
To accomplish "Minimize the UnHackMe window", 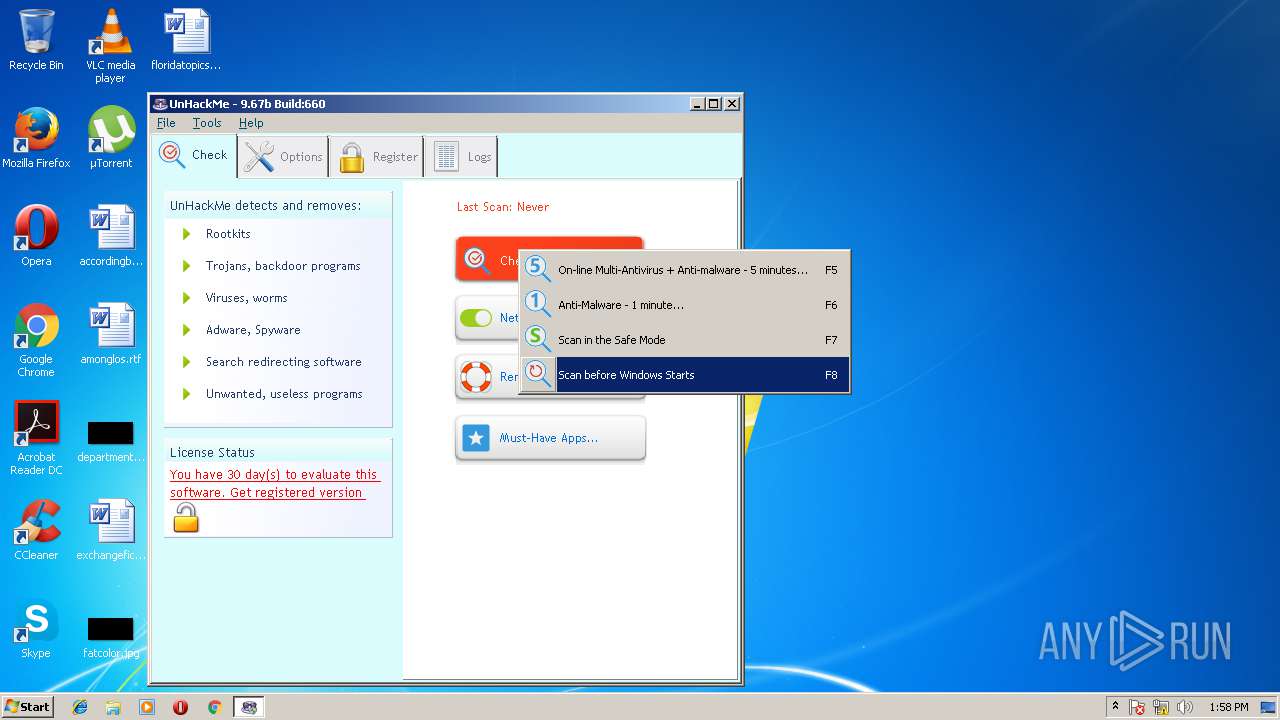I will pos(696,103).
